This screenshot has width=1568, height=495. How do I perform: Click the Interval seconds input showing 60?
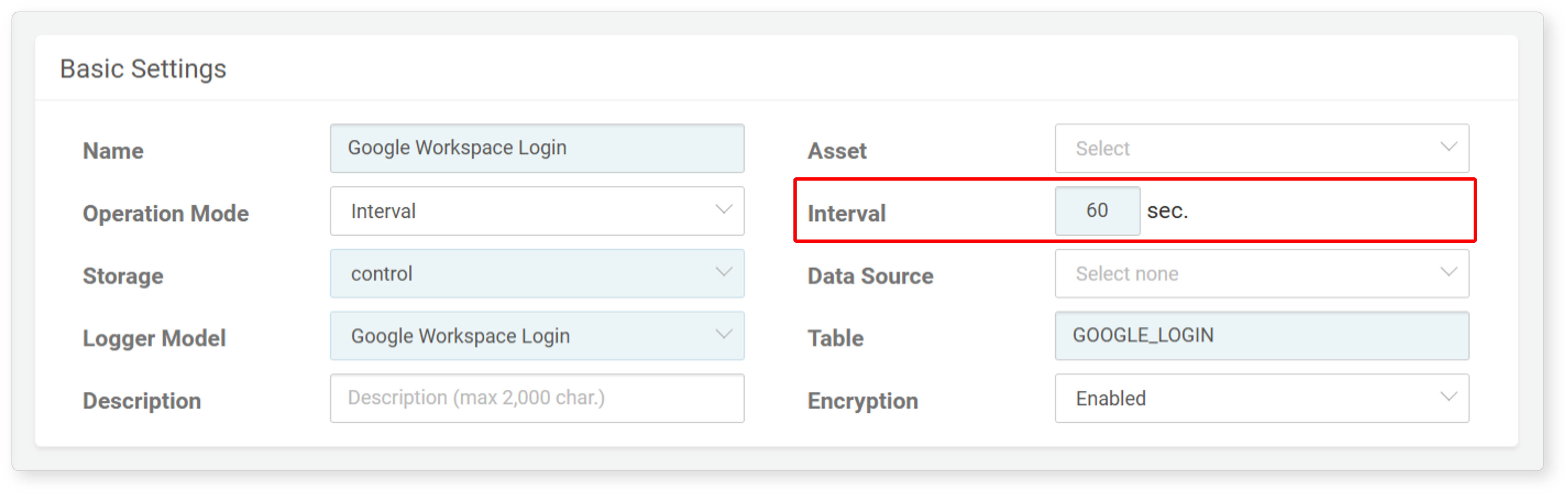[1097, 211]
